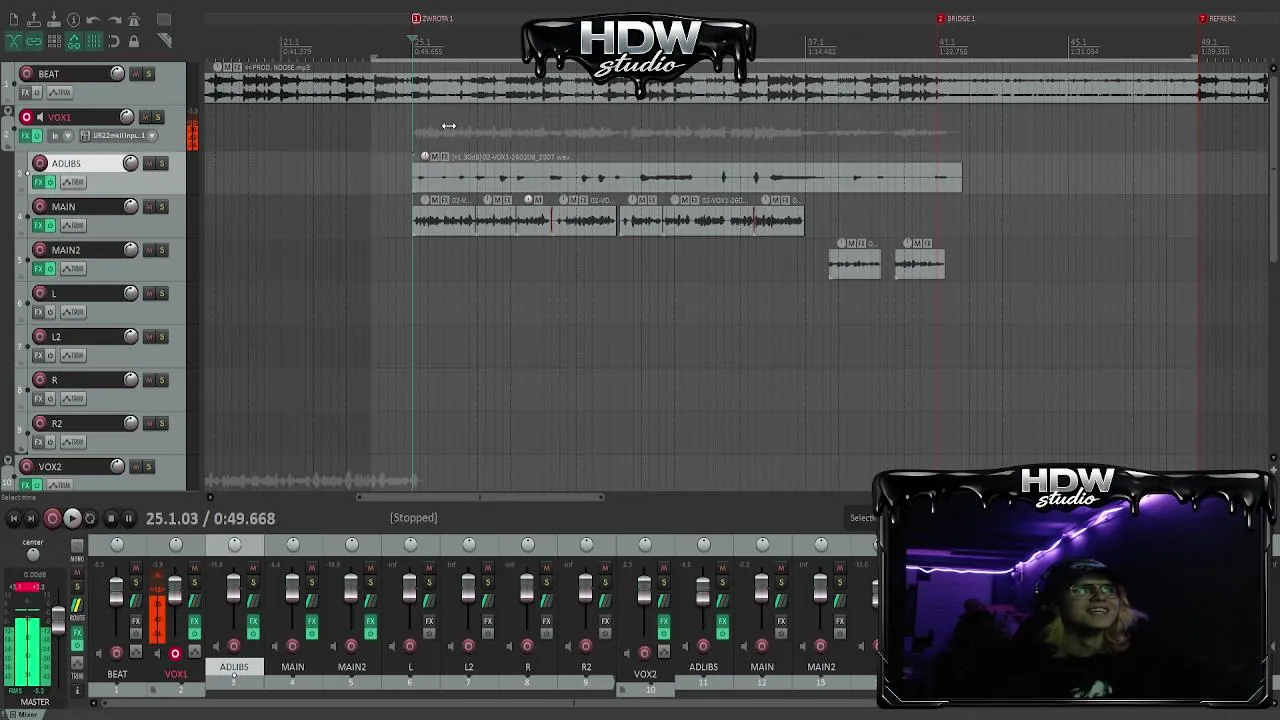Select BEAT channel label in mixer

point(117,674)
